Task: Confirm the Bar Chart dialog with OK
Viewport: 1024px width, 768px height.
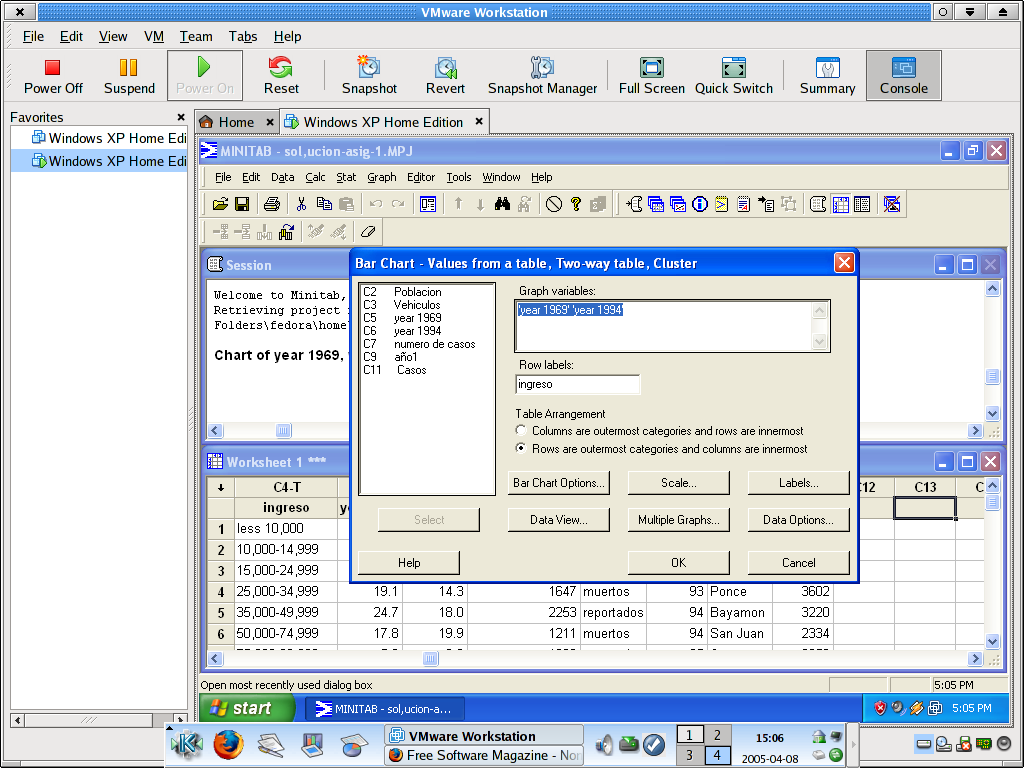Action: pyautogui.click(x=679, y=562)
